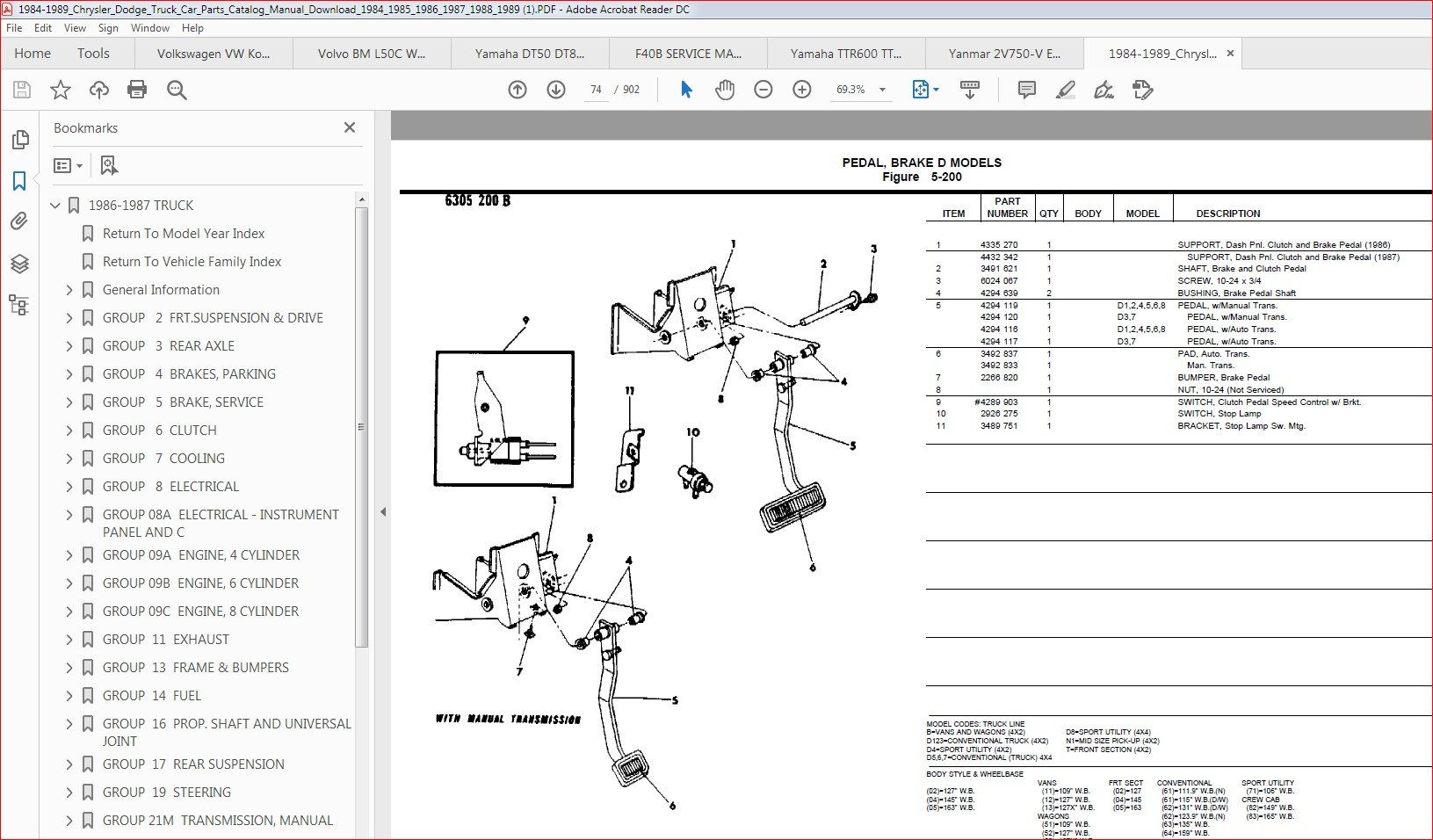Open the bookmarks options dropdown menu
Viewport: 1433px width, 840px height.
pos(68,165)
